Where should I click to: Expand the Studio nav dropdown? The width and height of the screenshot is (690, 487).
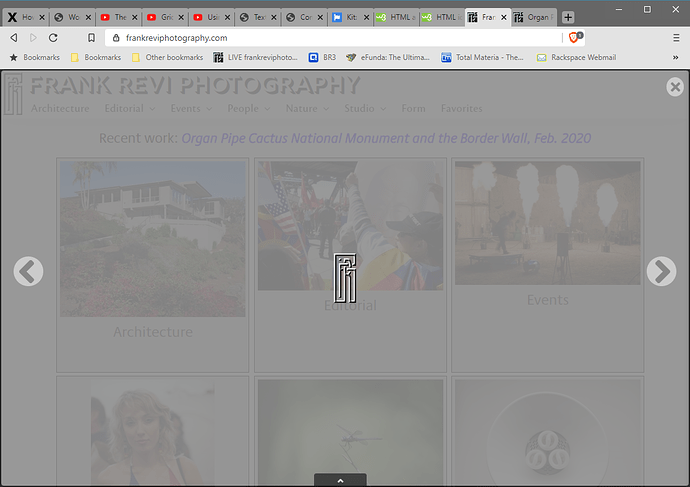pos(365,108)
